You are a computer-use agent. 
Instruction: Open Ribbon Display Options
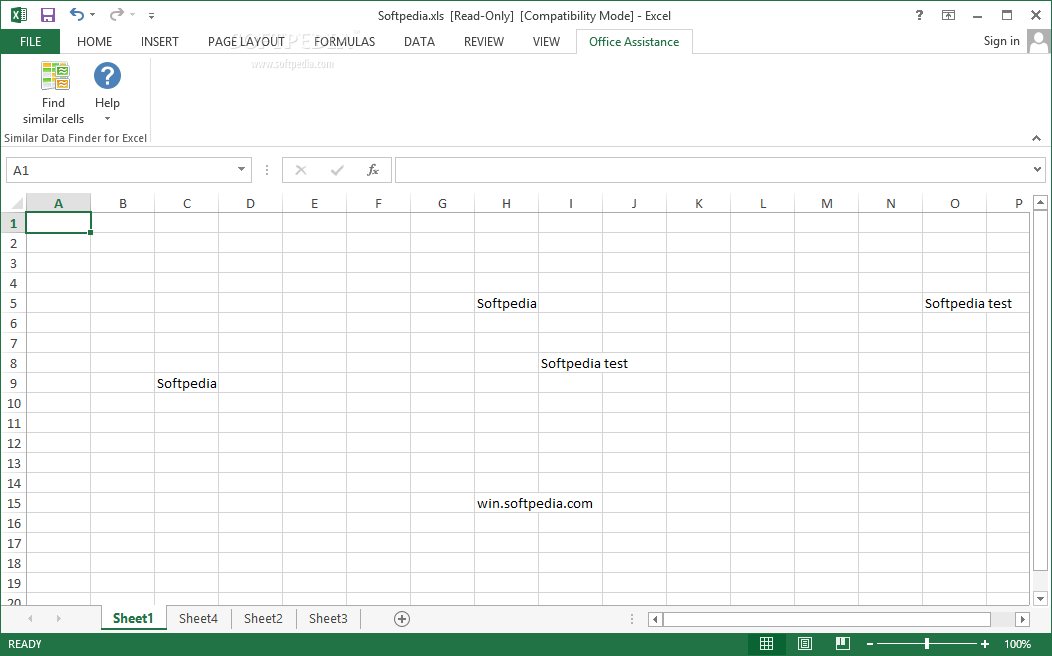tap(948, 15)
